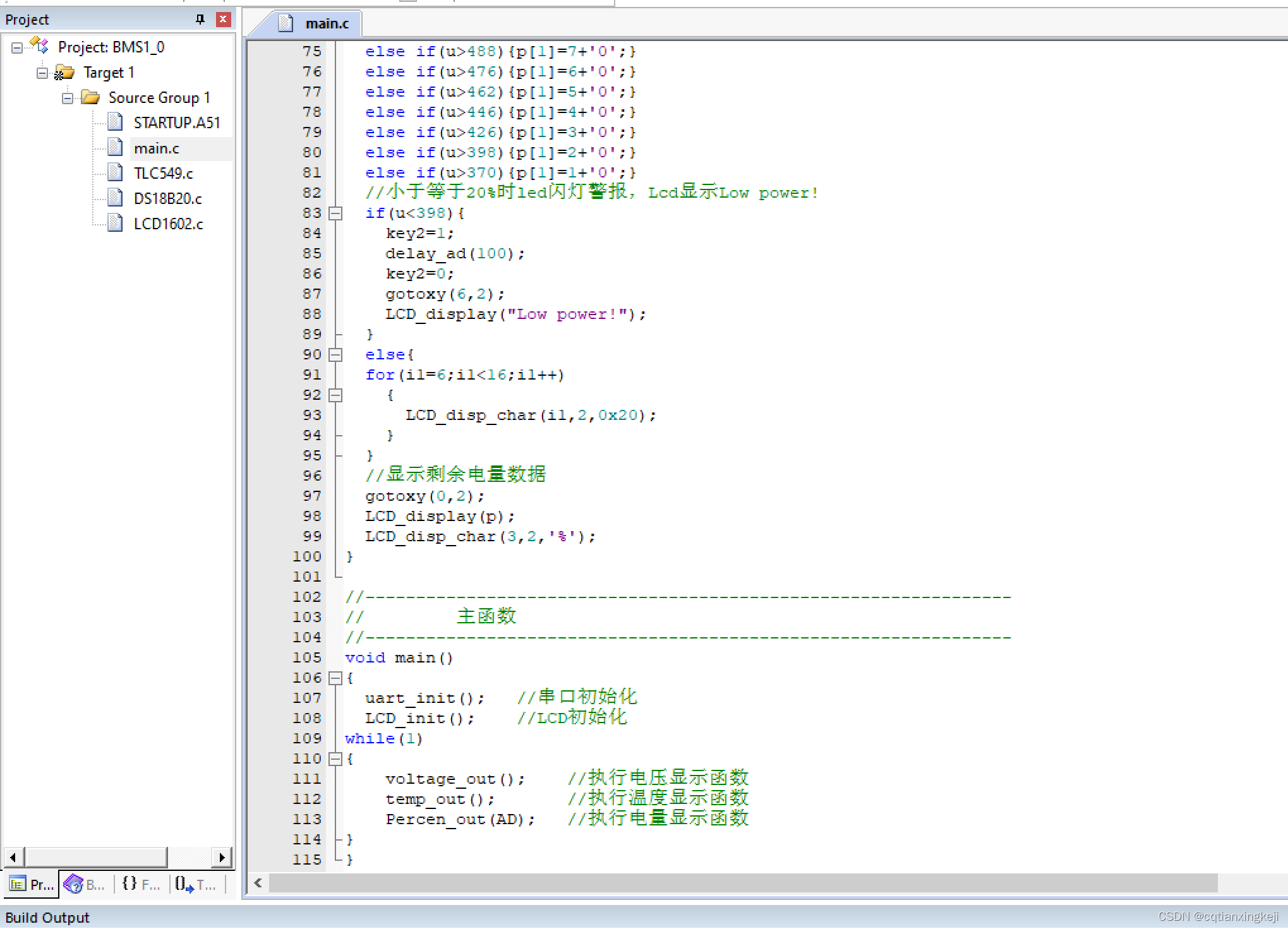
Task: Fold the else block at line 90
Action: click(336, 355)
